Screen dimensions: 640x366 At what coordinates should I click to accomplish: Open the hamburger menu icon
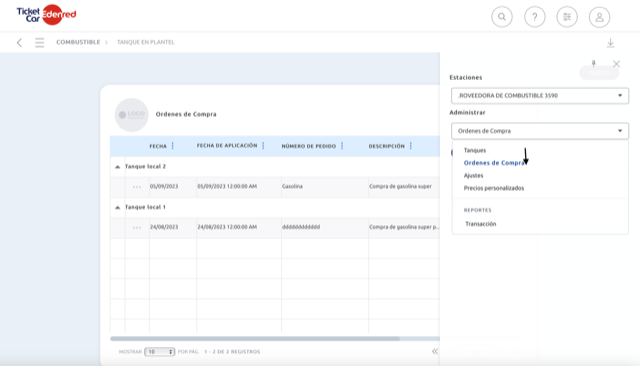40,42
